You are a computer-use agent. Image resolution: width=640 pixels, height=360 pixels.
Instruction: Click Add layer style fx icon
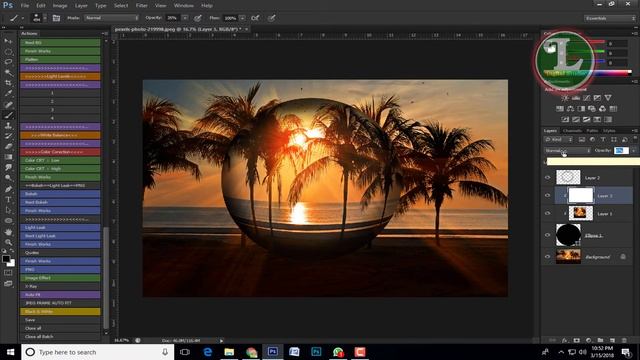tap(564, 340)
